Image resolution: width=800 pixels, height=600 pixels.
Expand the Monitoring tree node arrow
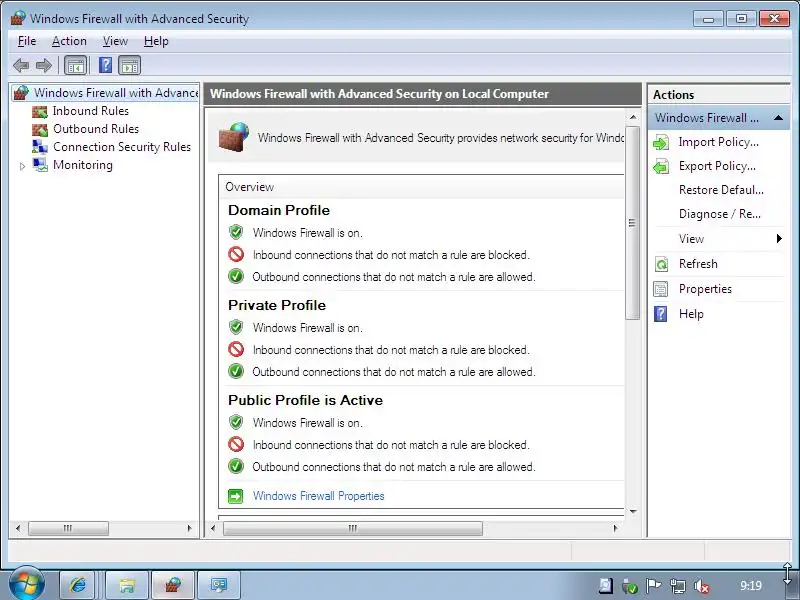[22, 166]
